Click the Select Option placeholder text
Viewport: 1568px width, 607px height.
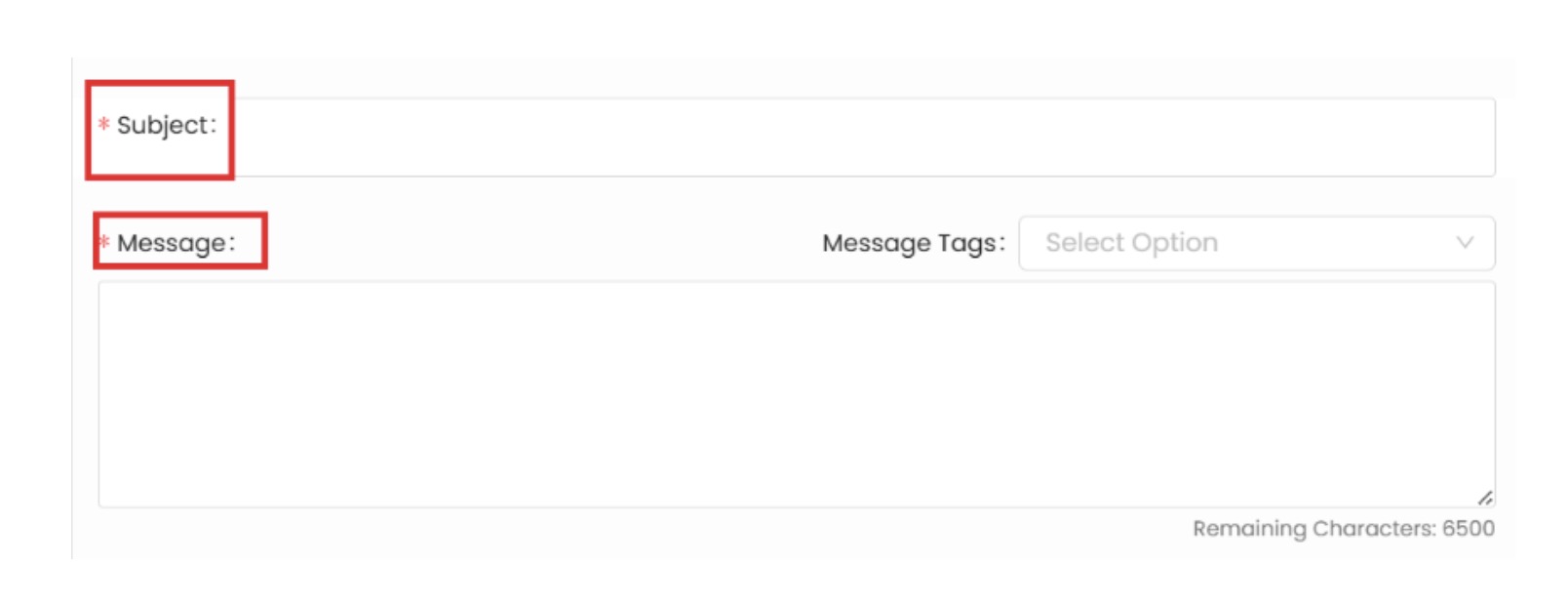tap(1131, 243)
